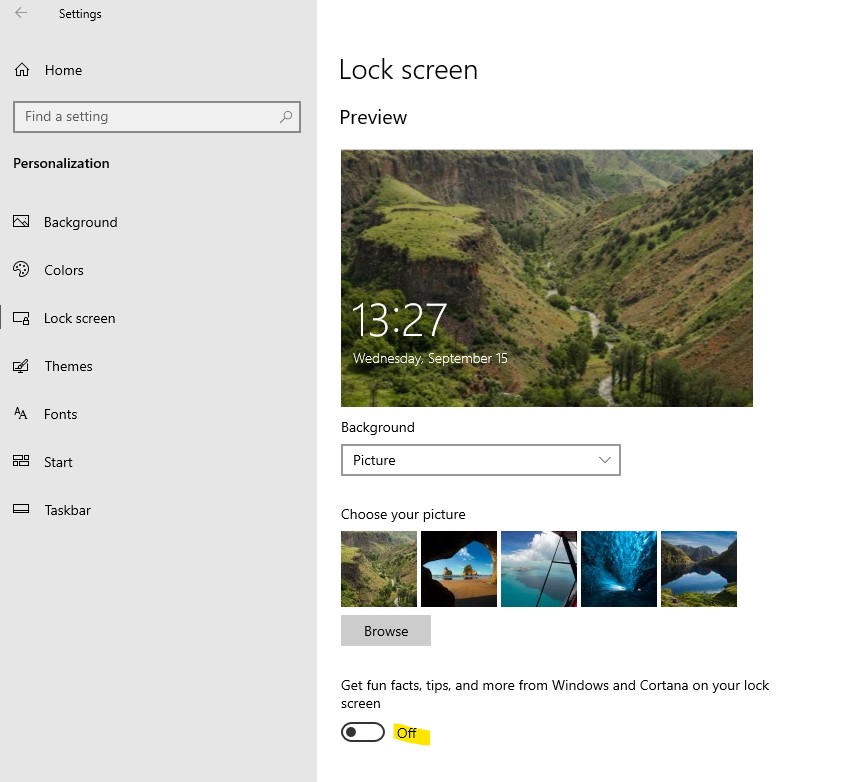This screenshot has width=852, height=782.
Task: Click the search magnifier icon
Action: (286, 116)
